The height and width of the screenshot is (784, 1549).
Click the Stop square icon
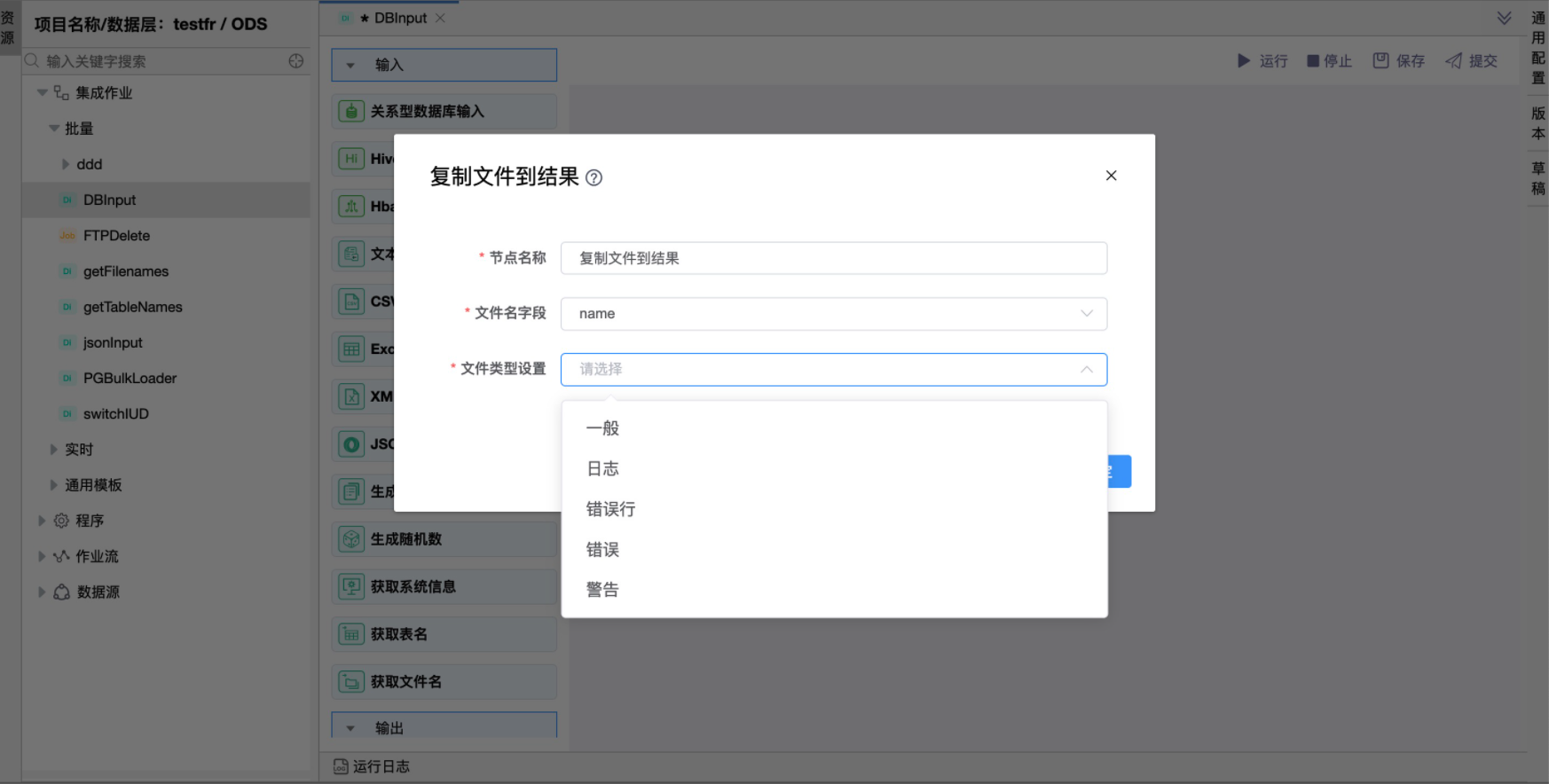[x=1313, y=60]
